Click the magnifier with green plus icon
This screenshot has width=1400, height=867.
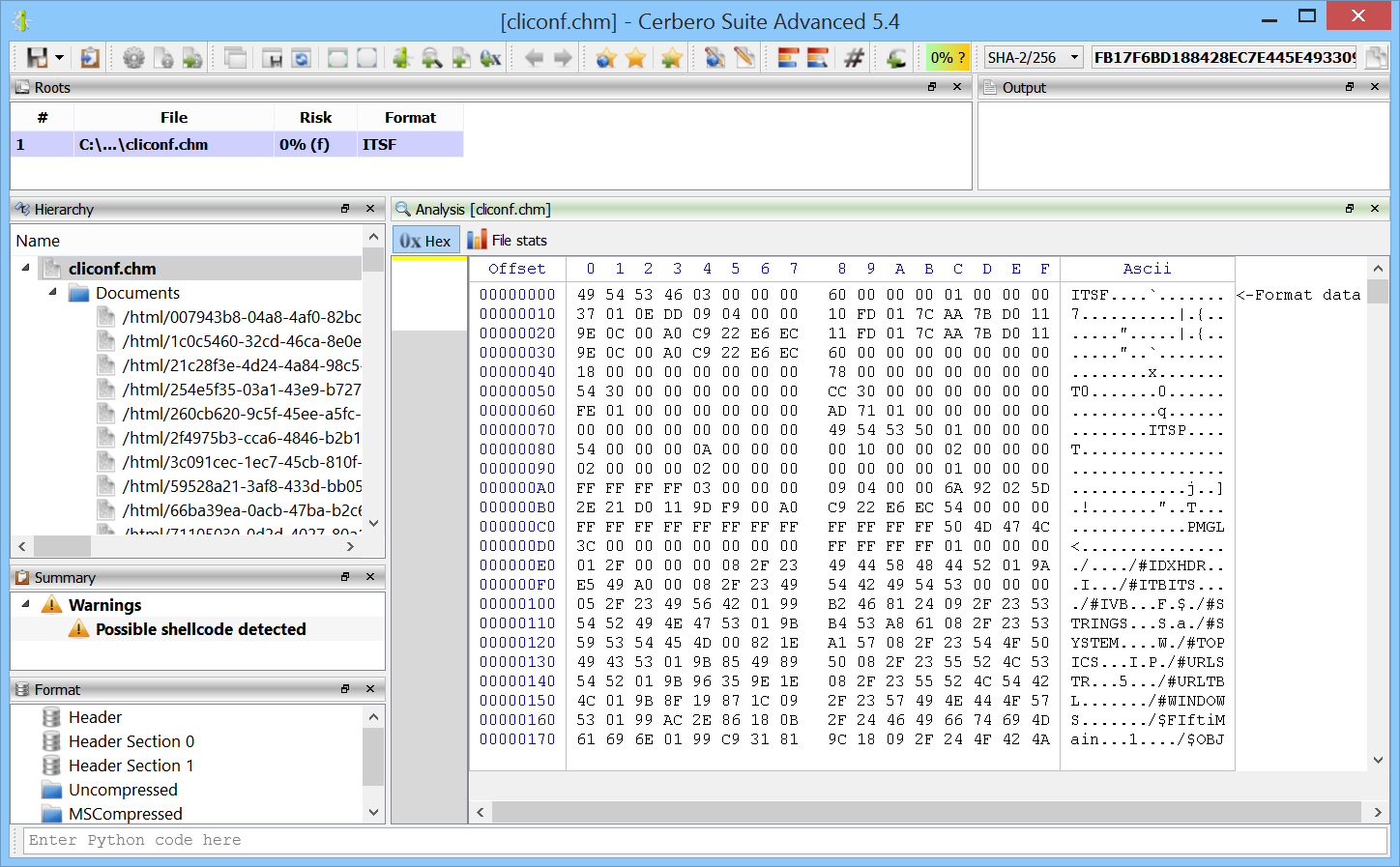tap(431, 58)
